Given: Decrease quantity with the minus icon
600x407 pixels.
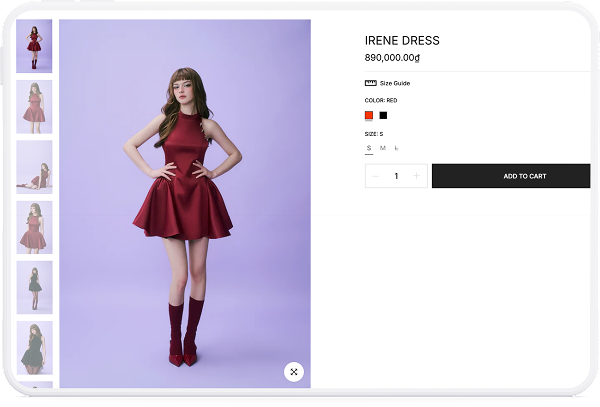Looking at the screenshot, I should pyautogui.click(x=375, y=176).
